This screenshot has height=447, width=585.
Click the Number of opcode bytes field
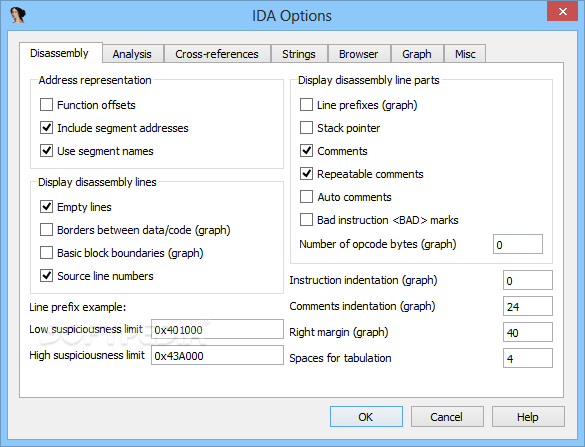point(517,244)
